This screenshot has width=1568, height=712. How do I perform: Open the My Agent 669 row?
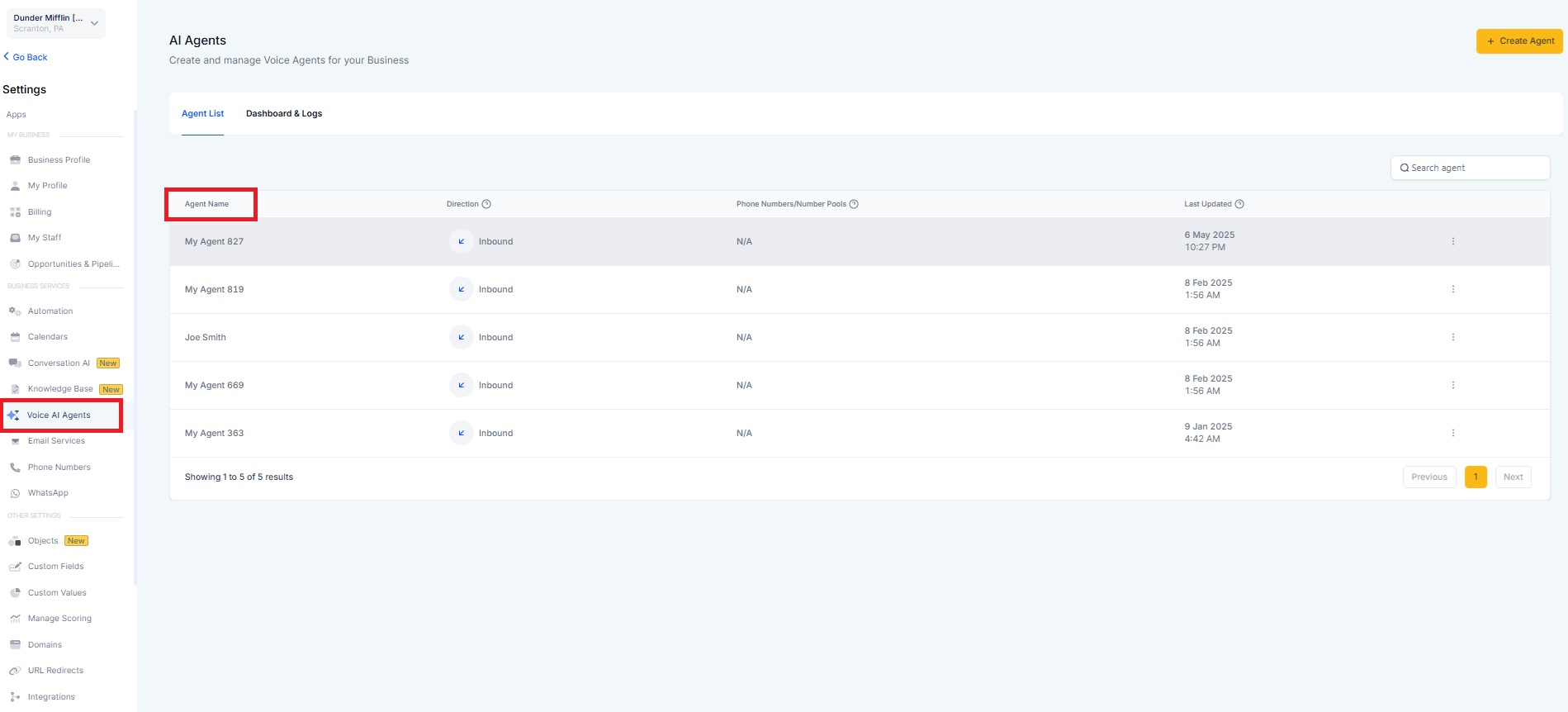coord(860,386)
